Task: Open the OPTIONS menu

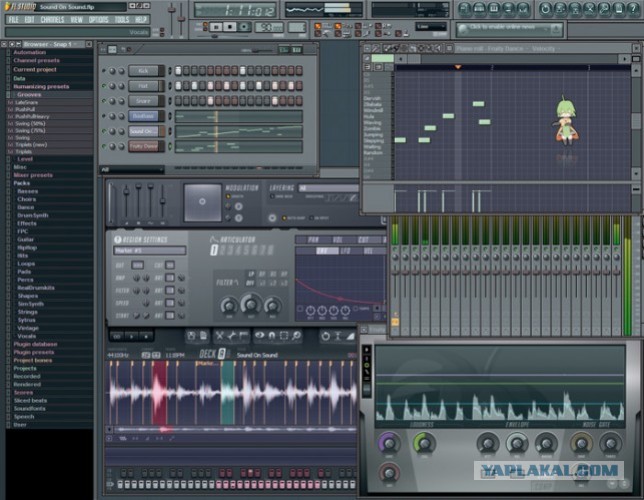Action: point(99,20)
